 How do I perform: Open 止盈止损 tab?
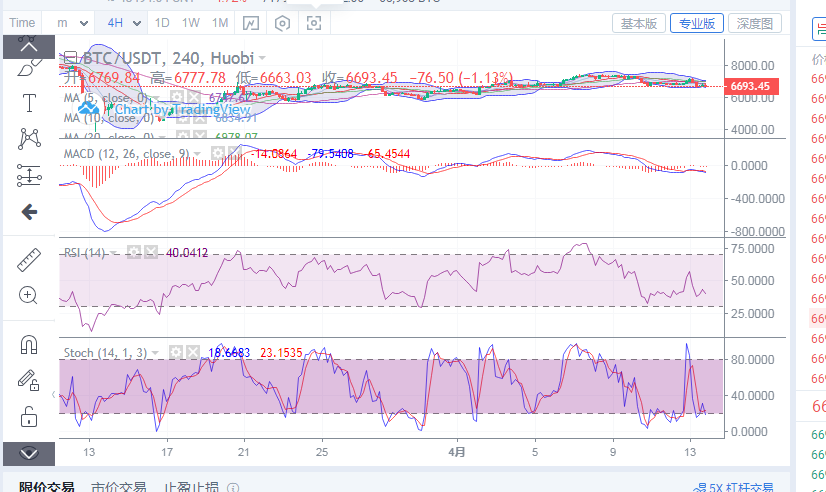coord(191,487)
